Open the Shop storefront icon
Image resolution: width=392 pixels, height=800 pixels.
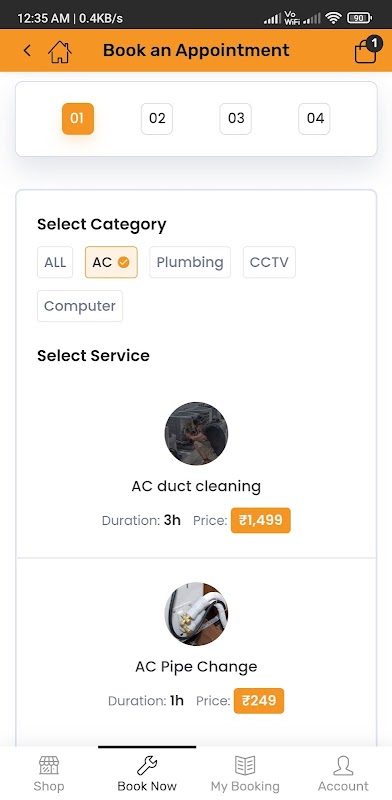coord(49,765)
